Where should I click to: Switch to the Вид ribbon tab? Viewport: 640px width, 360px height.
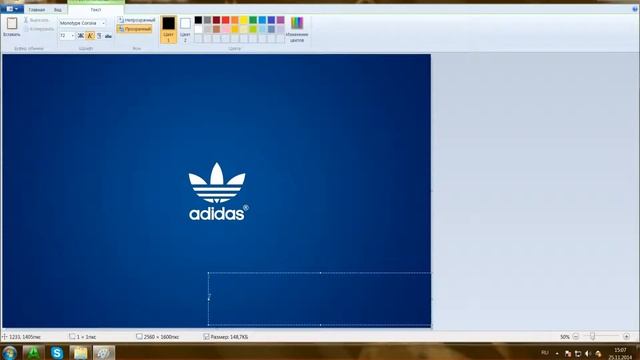pyautogui.click(x=58, y=9)
